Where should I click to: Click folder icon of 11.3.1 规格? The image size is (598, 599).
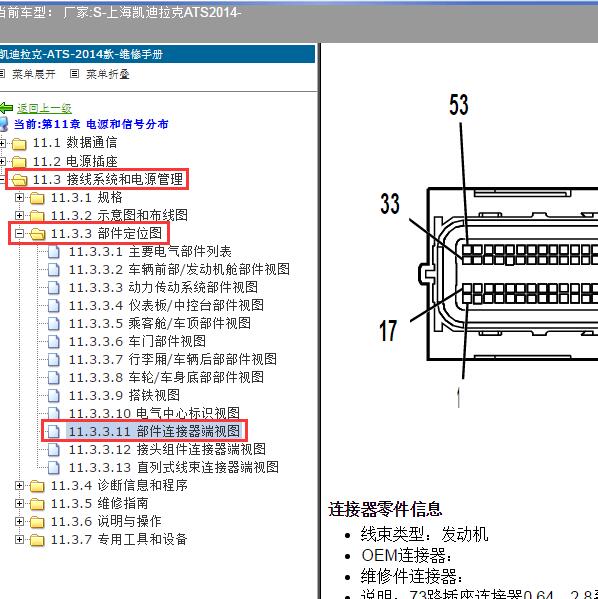37,198
